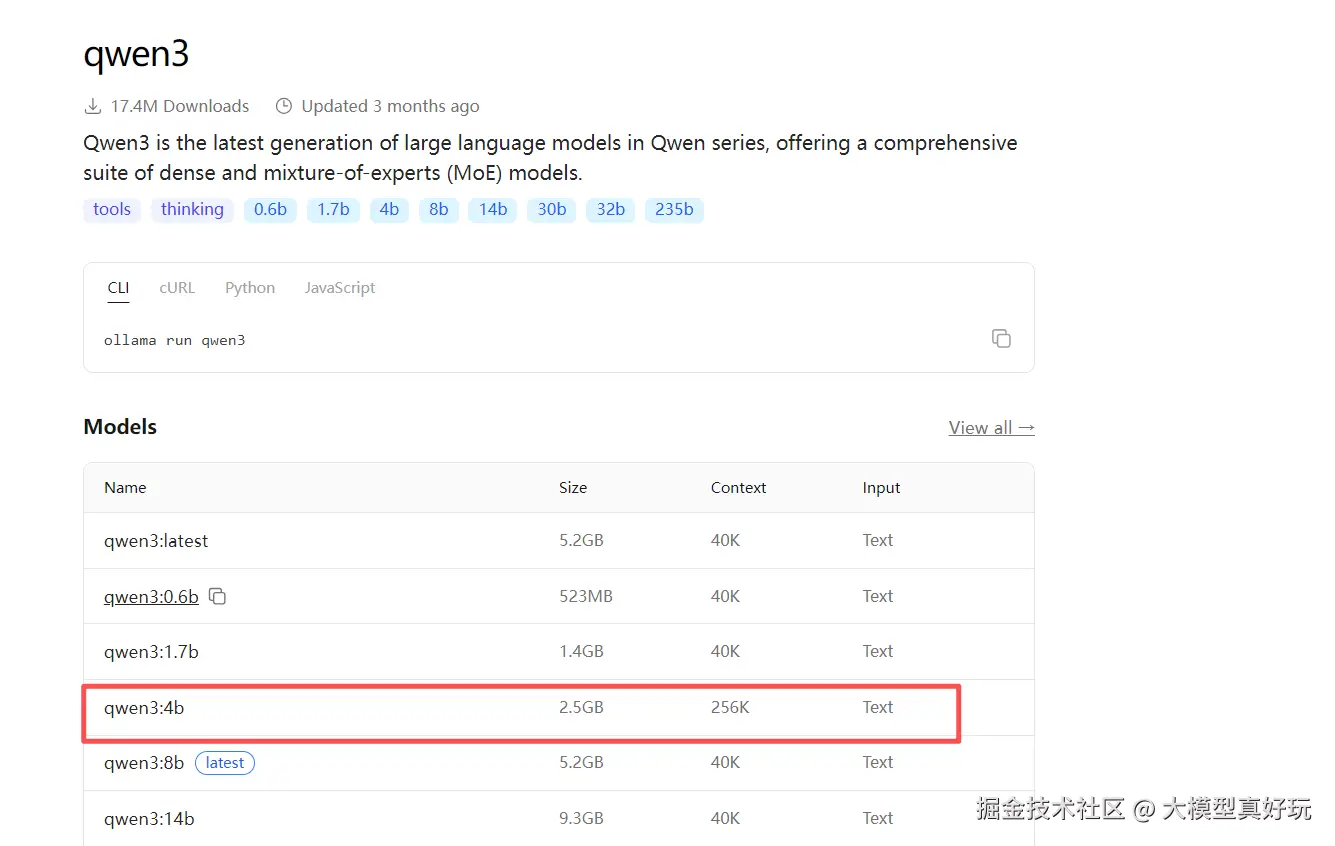Click the Models section heading
Image resolution: width=1335 pixels, height=846 pixels.
click(120, 427)
